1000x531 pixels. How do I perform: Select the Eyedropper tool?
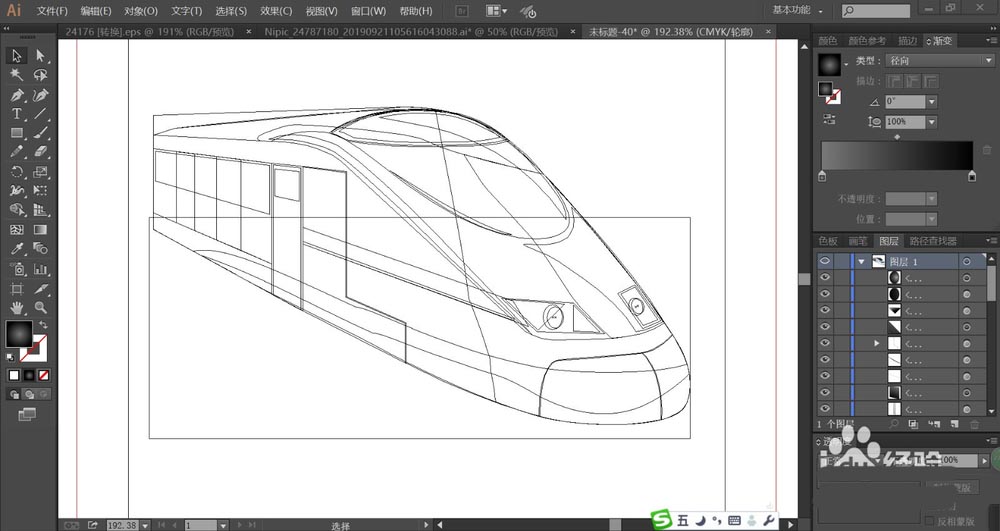(x=17, y=249)
